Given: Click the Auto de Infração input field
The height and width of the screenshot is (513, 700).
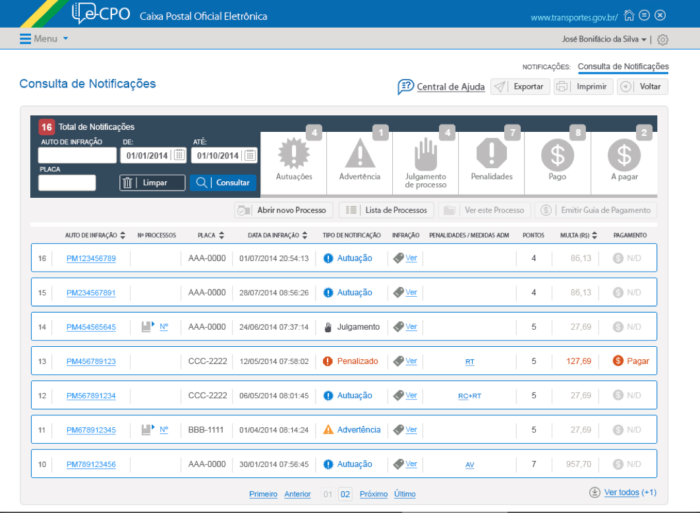Looking at the screenshot, I should tap(77, 155).
